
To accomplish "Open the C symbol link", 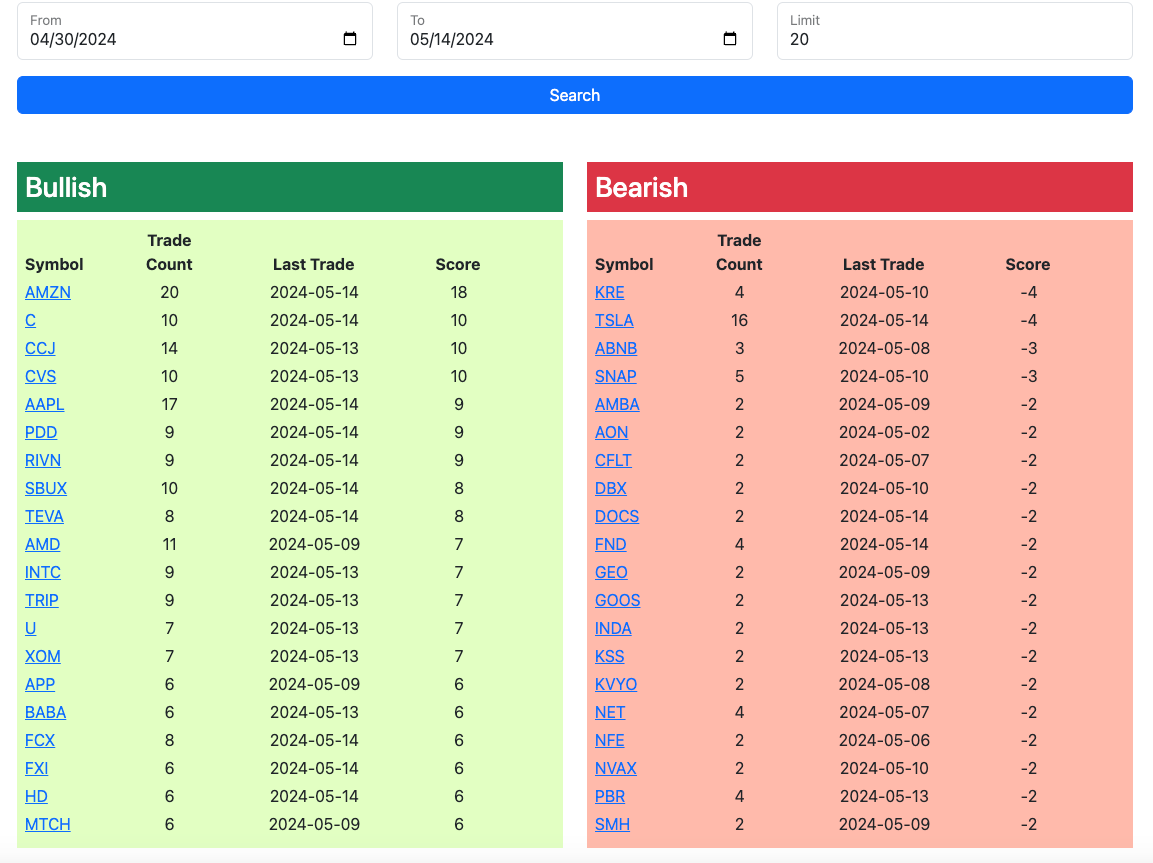I will (x=30, y=321).
